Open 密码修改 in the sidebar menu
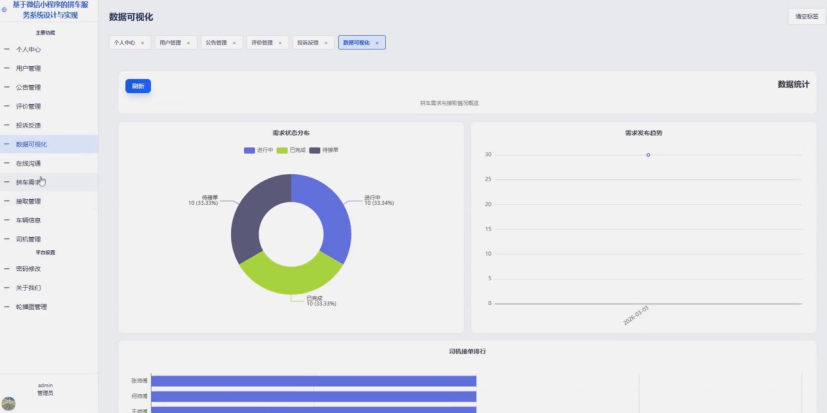The image size is (827, 413). point(49,269)
